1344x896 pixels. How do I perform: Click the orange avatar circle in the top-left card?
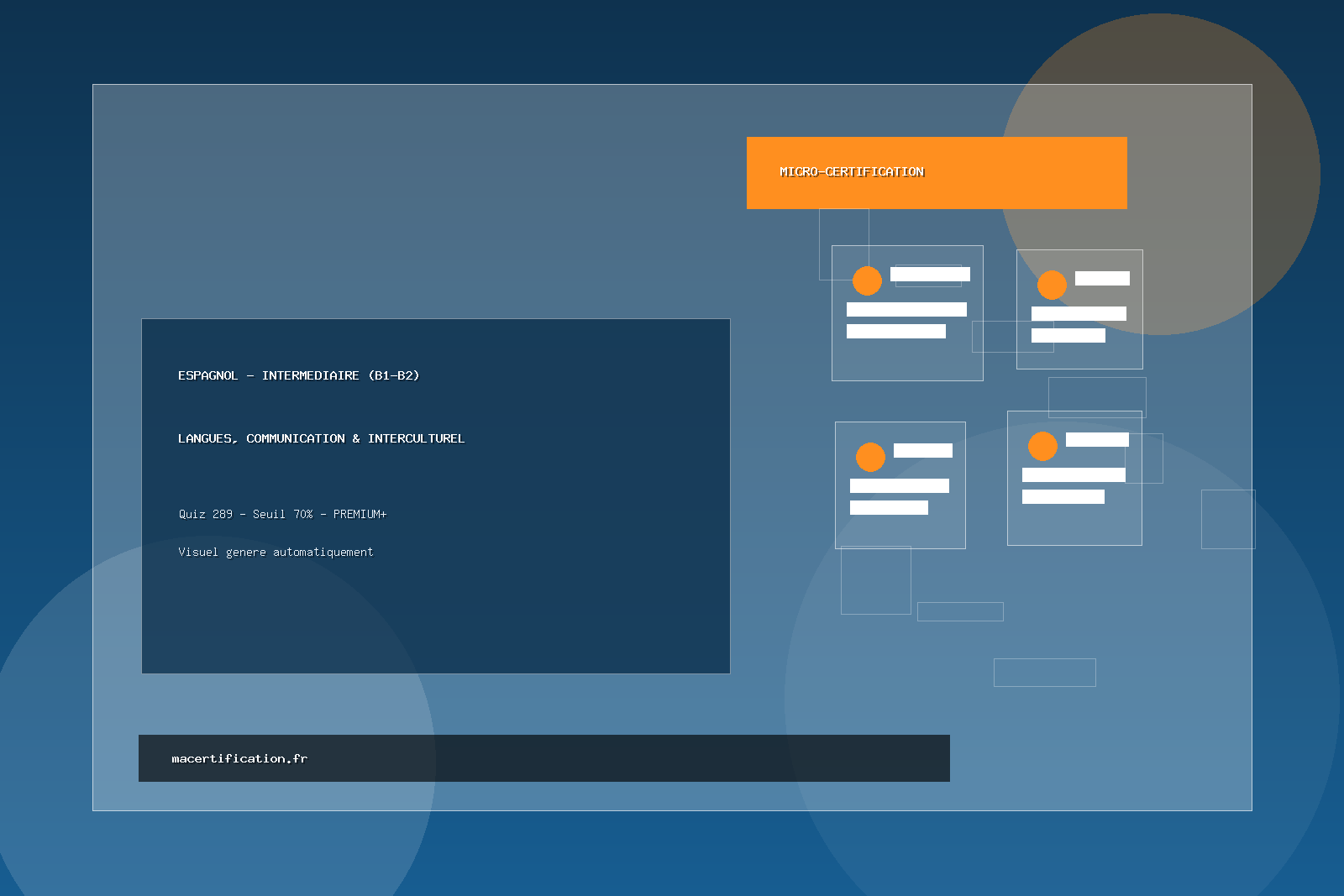867,280
